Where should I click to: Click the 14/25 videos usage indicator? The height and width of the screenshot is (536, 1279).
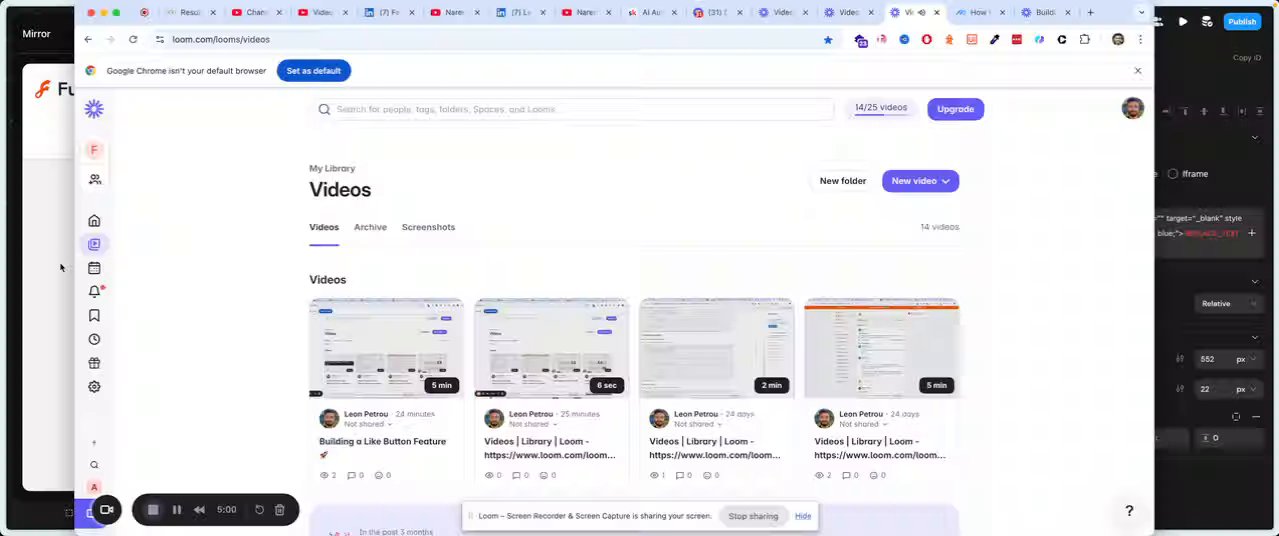tap(881, 108)
